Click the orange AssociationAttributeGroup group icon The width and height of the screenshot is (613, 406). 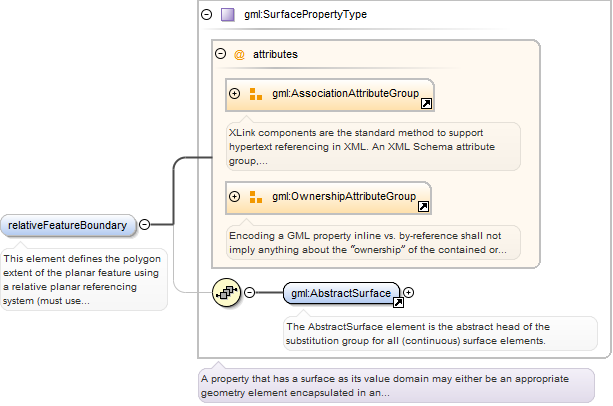pos(255,94)
